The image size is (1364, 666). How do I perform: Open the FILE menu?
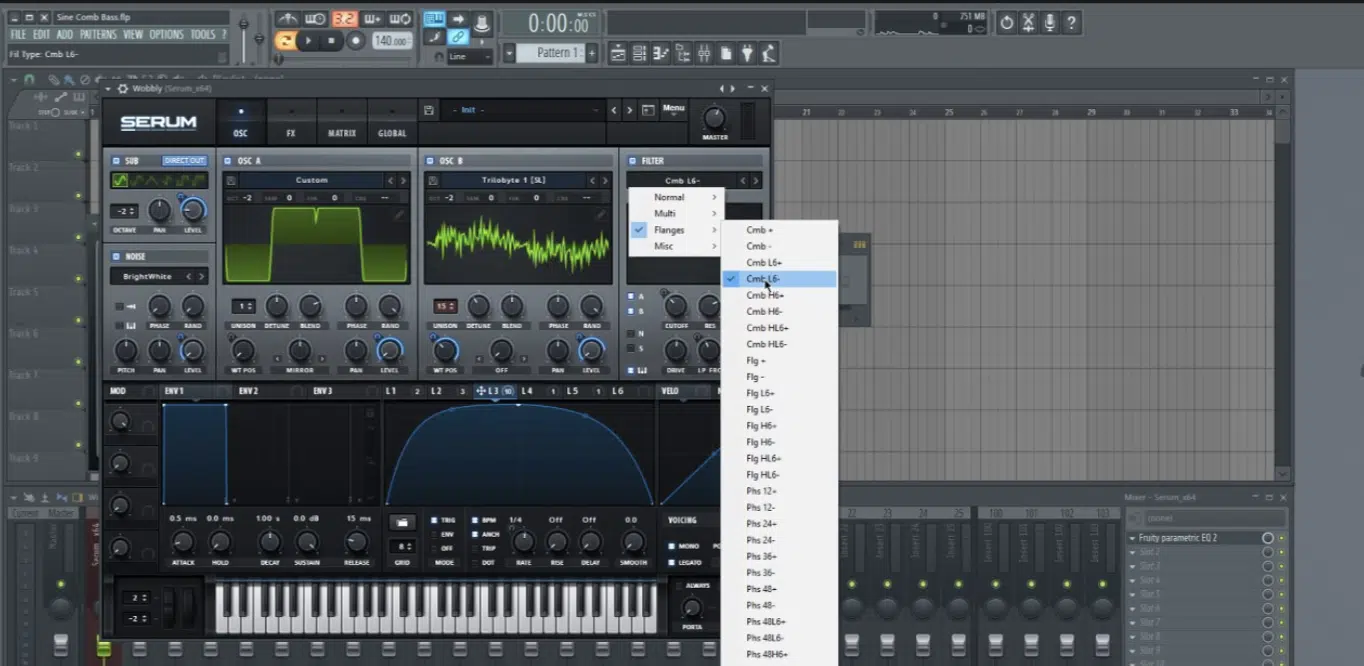coord(18,34)
